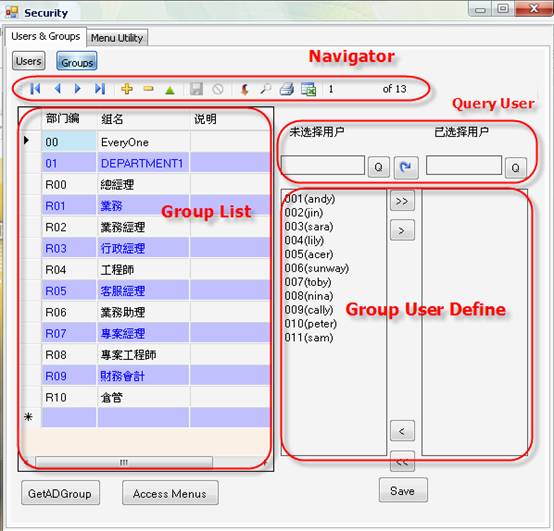Click the green triangle edit icon
554x531 pixels.
pyautogui.click(x=170, y=90)
